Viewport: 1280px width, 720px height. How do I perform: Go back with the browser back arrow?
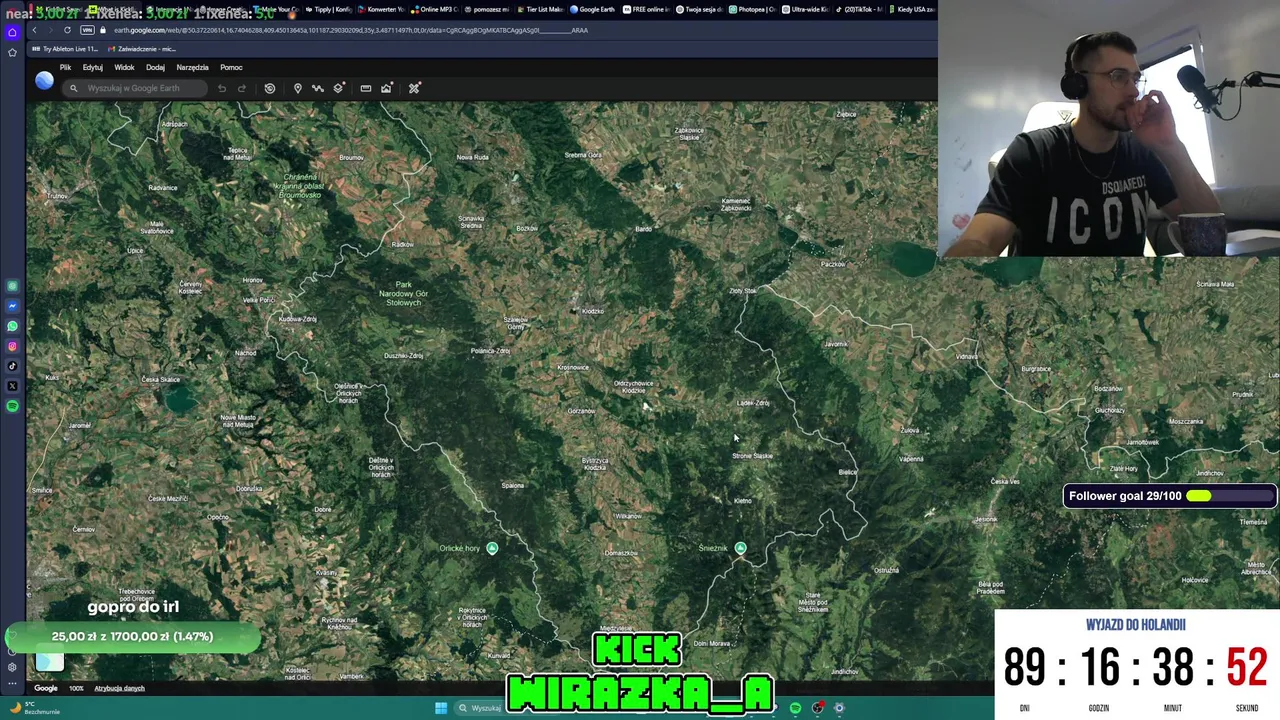point(35,30)
